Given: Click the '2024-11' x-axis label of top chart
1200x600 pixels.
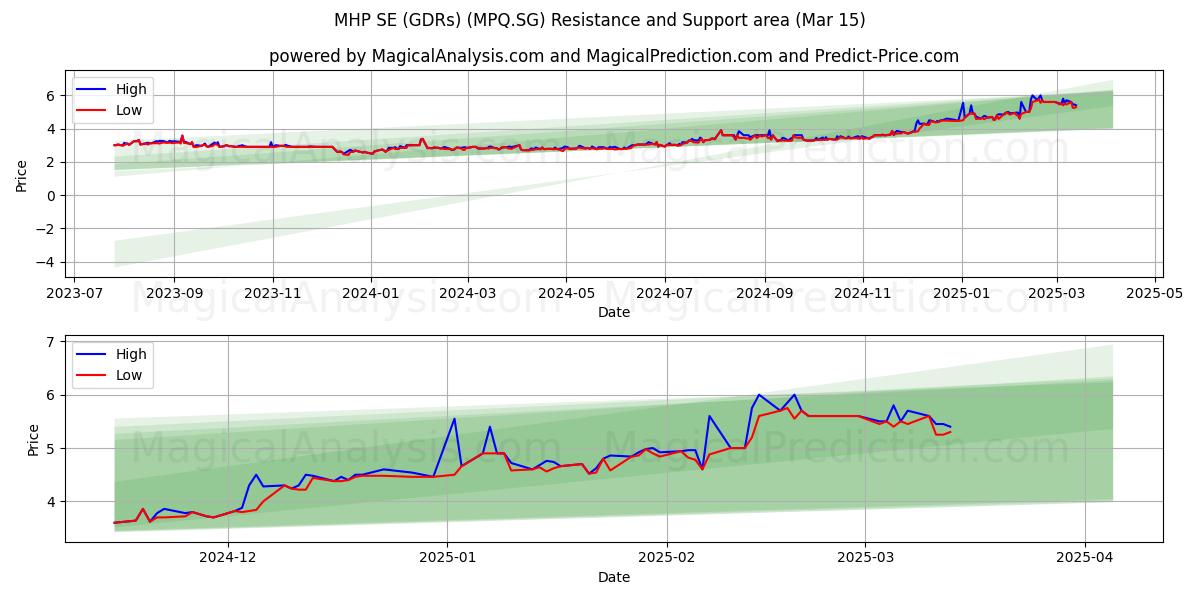Looking at the screenshot, I should [x=863, y=294].
